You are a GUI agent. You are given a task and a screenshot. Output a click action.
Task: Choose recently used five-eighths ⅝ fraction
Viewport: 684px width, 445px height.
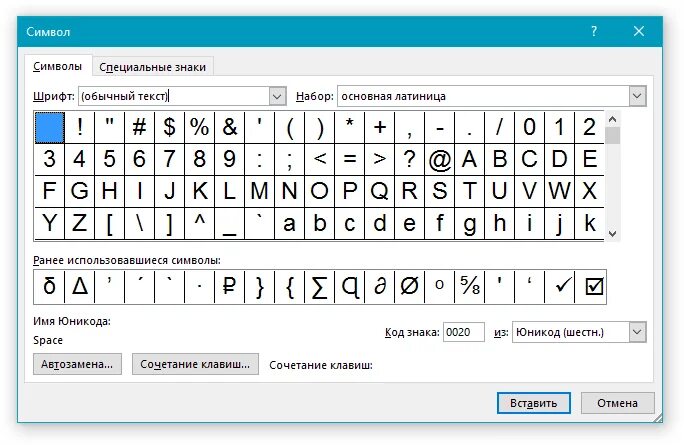pos(470,287)
